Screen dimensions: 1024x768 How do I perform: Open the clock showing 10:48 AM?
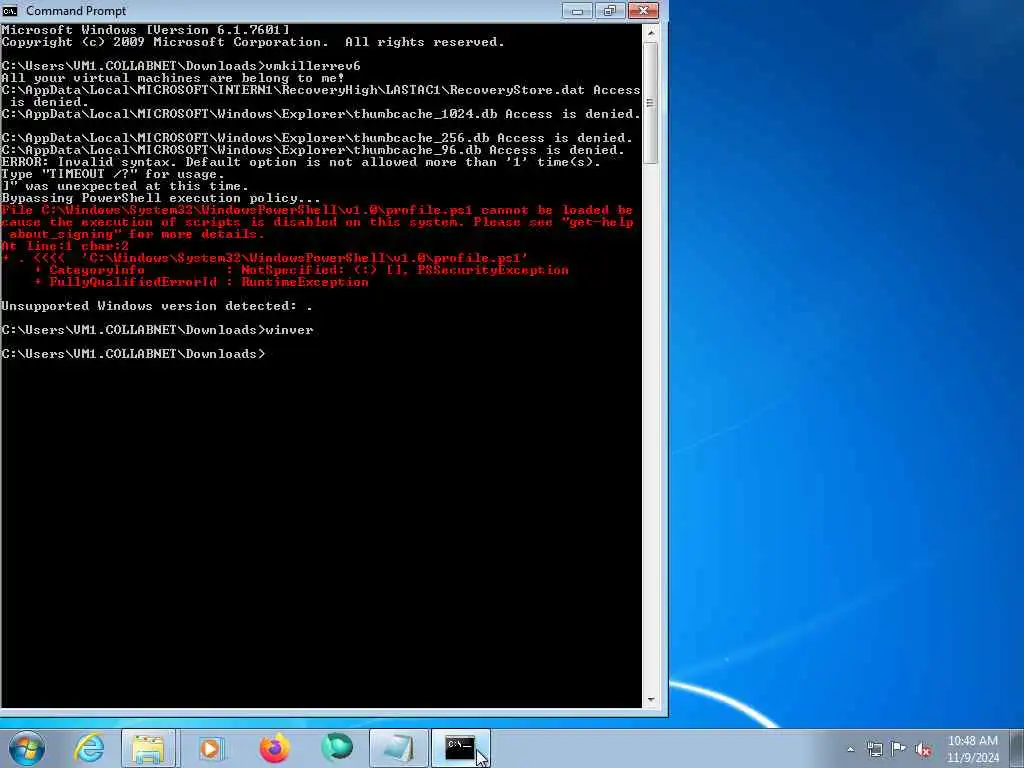tap(972, 749)
